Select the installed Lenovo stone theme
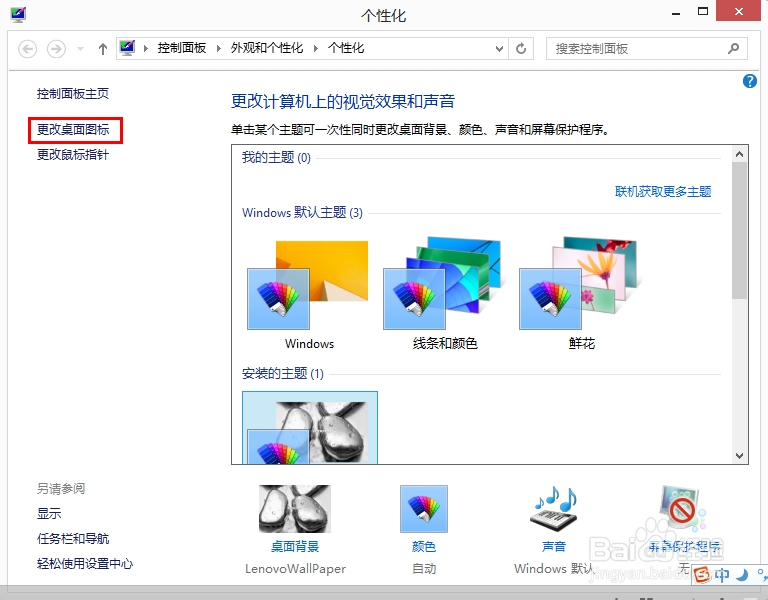 click(x=310, y=427)
